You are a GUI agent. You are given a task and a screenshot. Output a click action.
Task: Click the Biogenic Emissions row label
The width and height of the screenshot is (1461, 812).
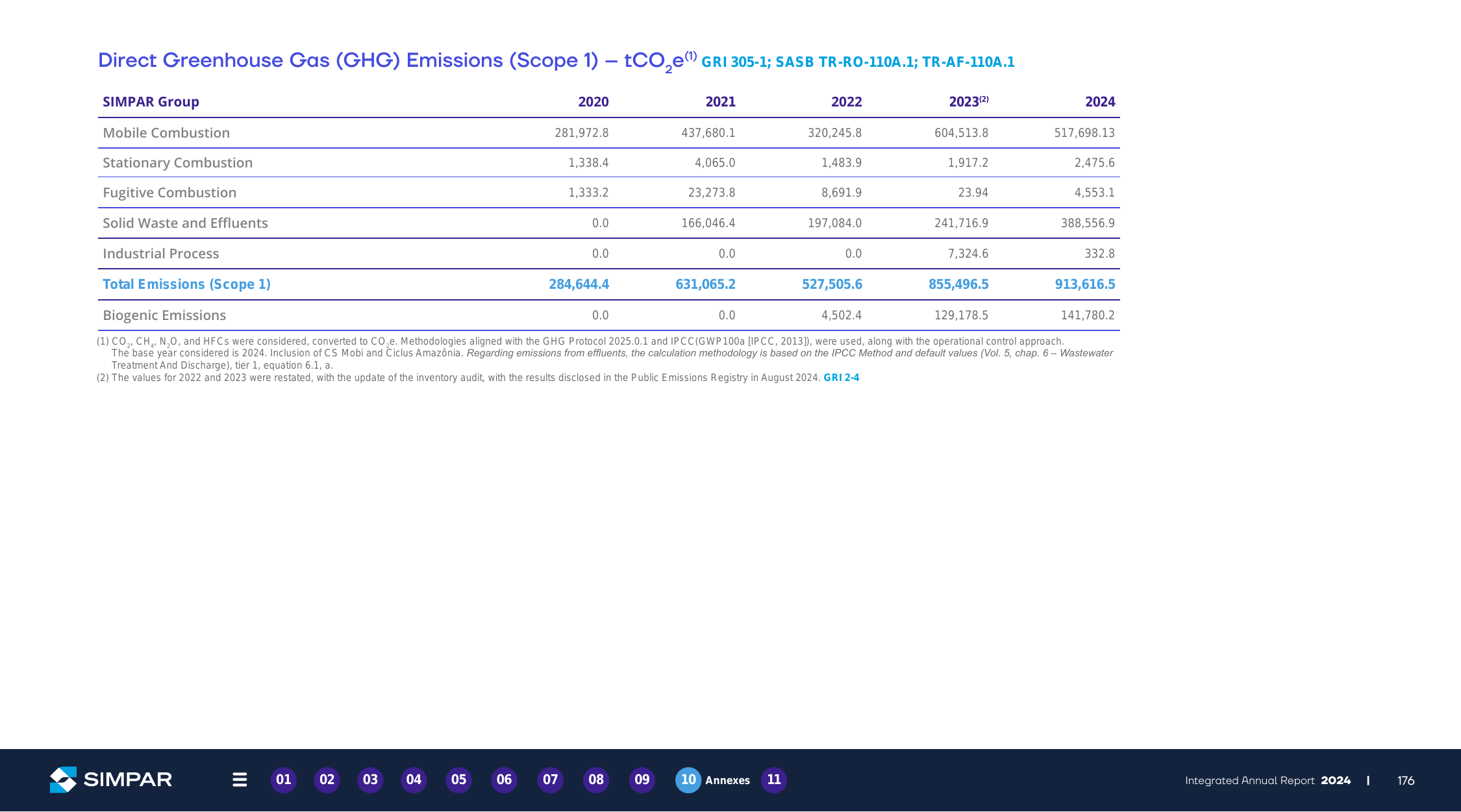point(164,315)
